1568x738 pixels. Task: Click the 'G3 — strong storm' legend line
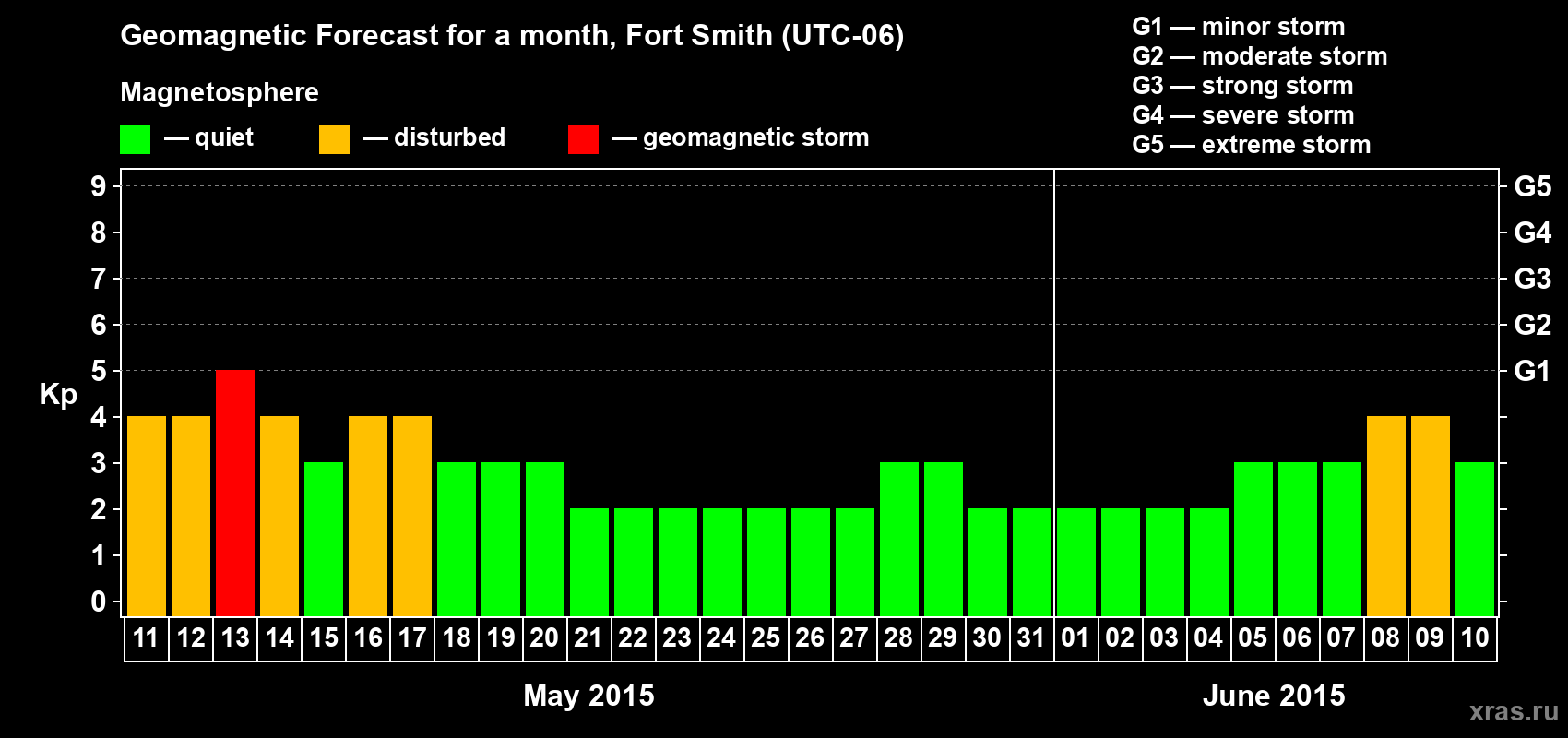(1242, 86)
